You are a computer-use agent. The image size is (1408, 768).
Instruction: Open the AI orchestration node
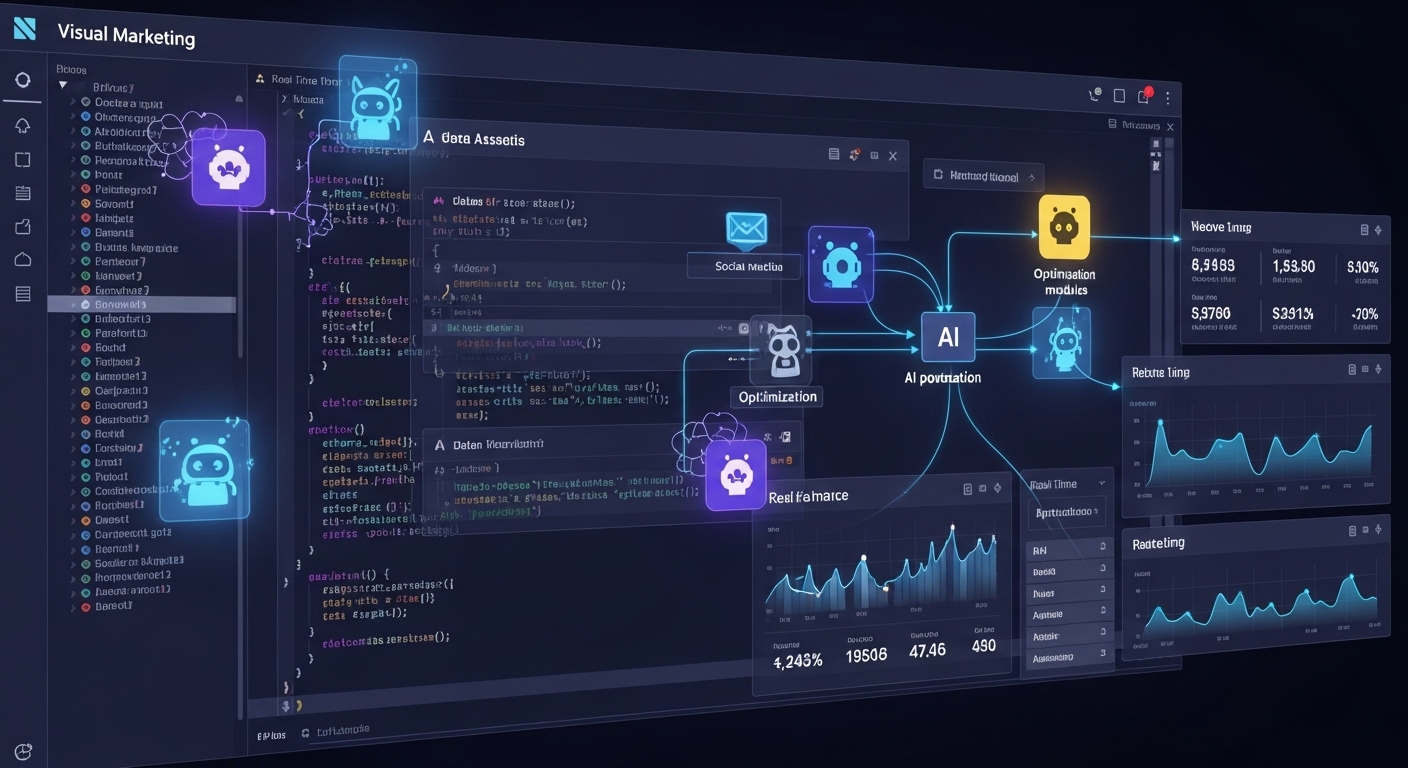click(x=946, y=337)
